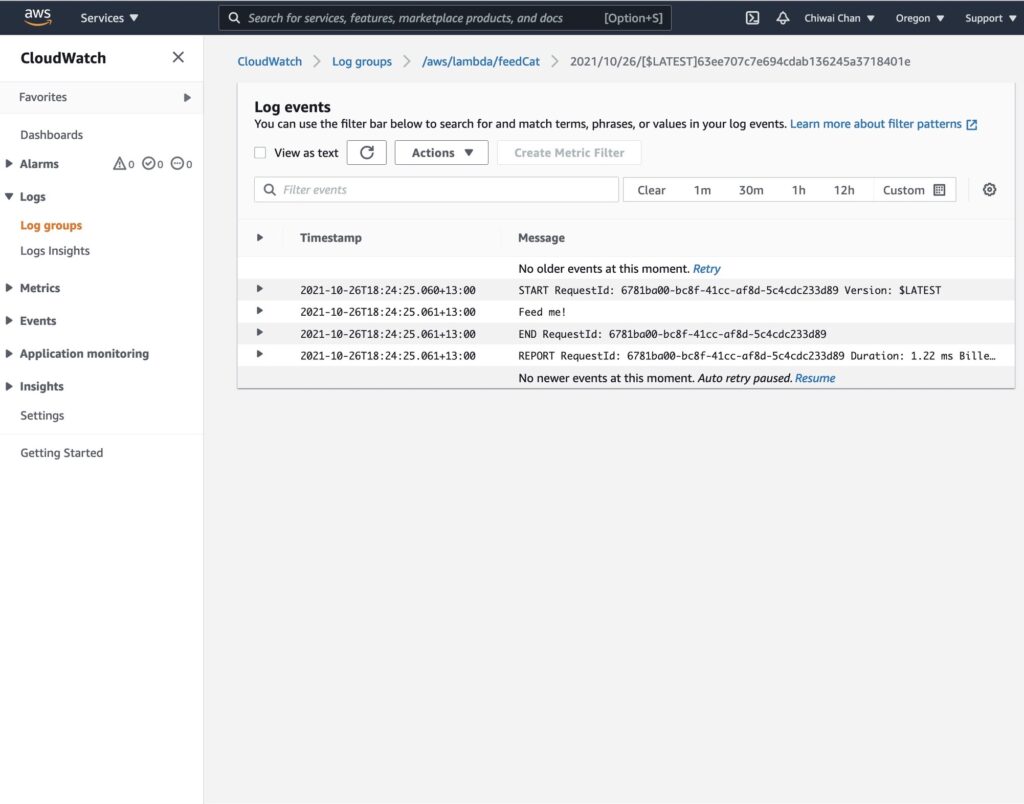Click the log stream name in breadcrumb

(x=740, y=61)
